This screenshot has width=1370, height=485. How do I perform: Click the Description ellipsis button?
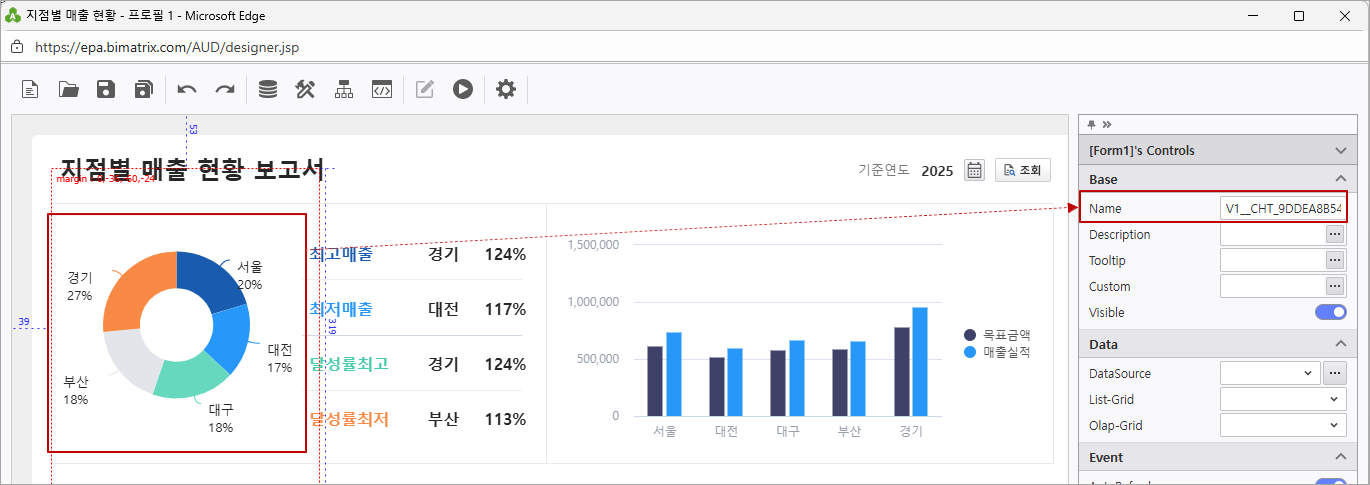point(1334,234)
